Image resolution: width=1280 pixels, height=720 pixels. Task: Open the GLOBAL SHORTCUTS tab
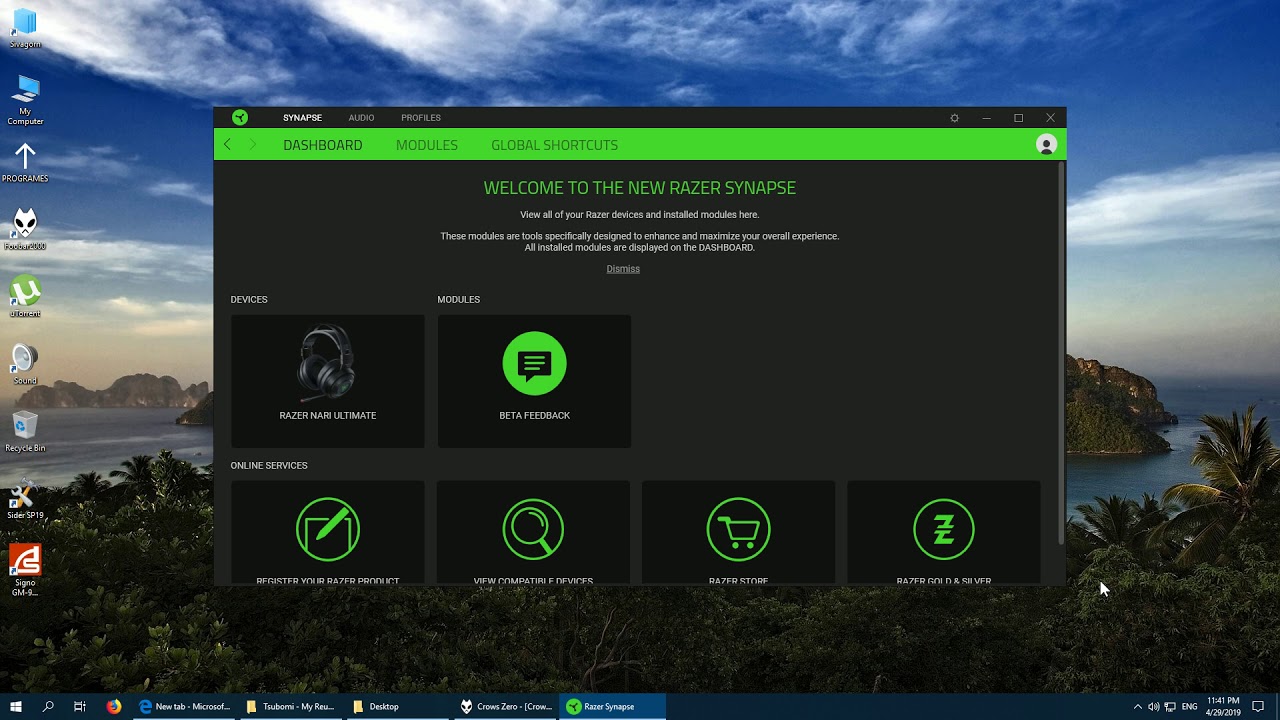(554, 145)
